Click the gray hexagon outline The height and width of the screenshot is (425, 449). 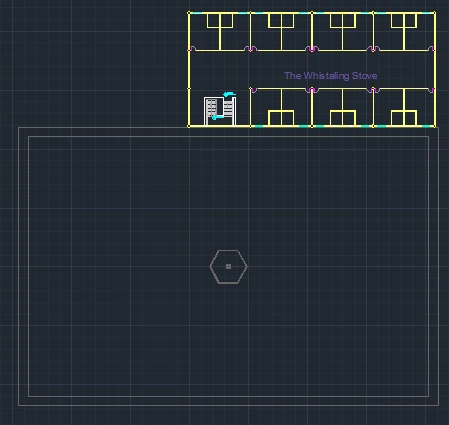228,267
